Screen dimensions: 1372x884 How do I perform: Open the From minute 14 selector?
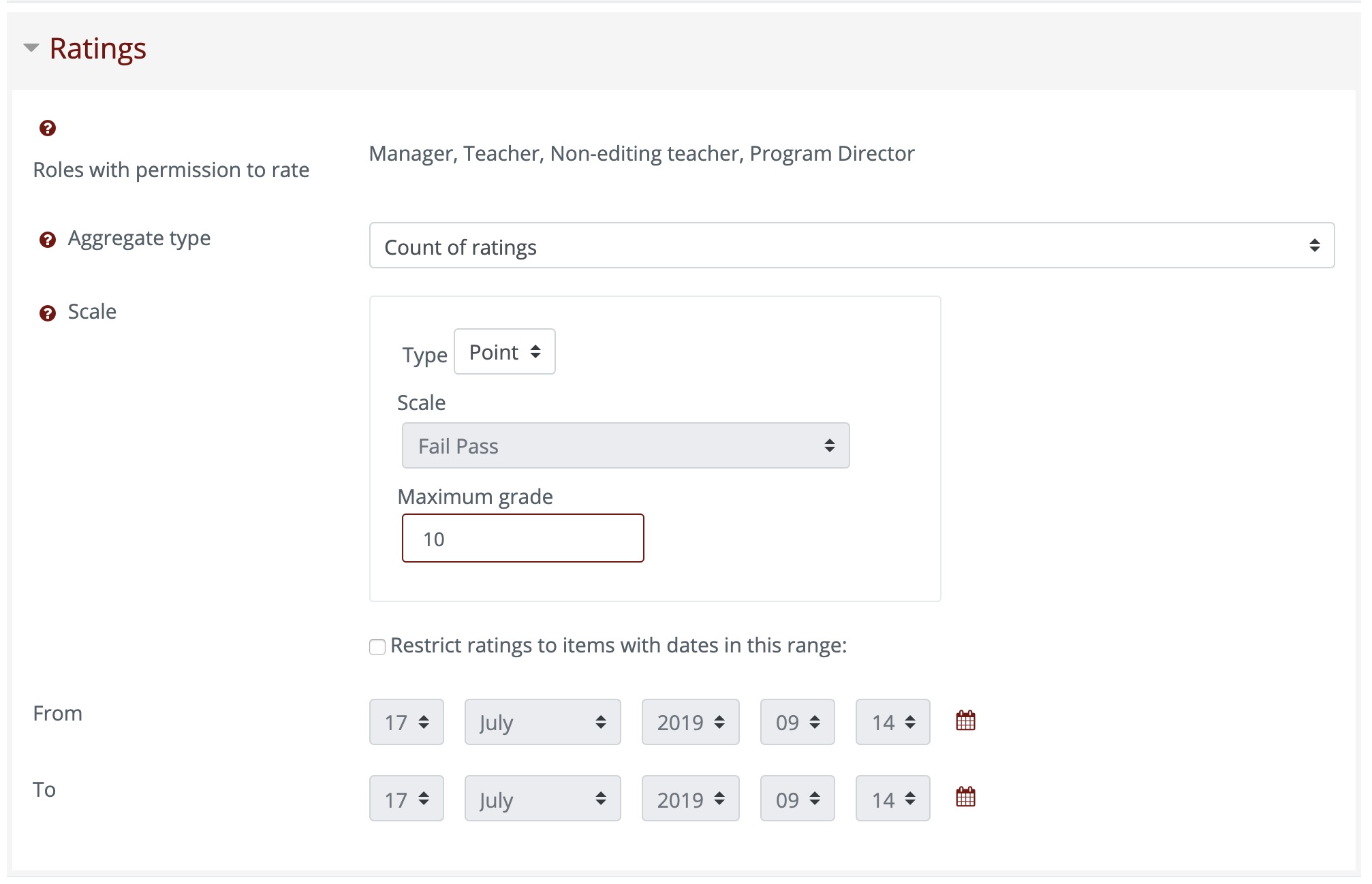(892, 722)
